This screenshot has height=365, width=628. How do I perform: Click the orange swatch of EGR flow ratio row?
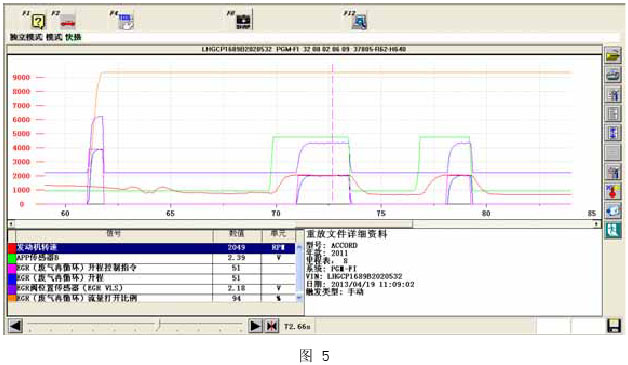[12, 298]
